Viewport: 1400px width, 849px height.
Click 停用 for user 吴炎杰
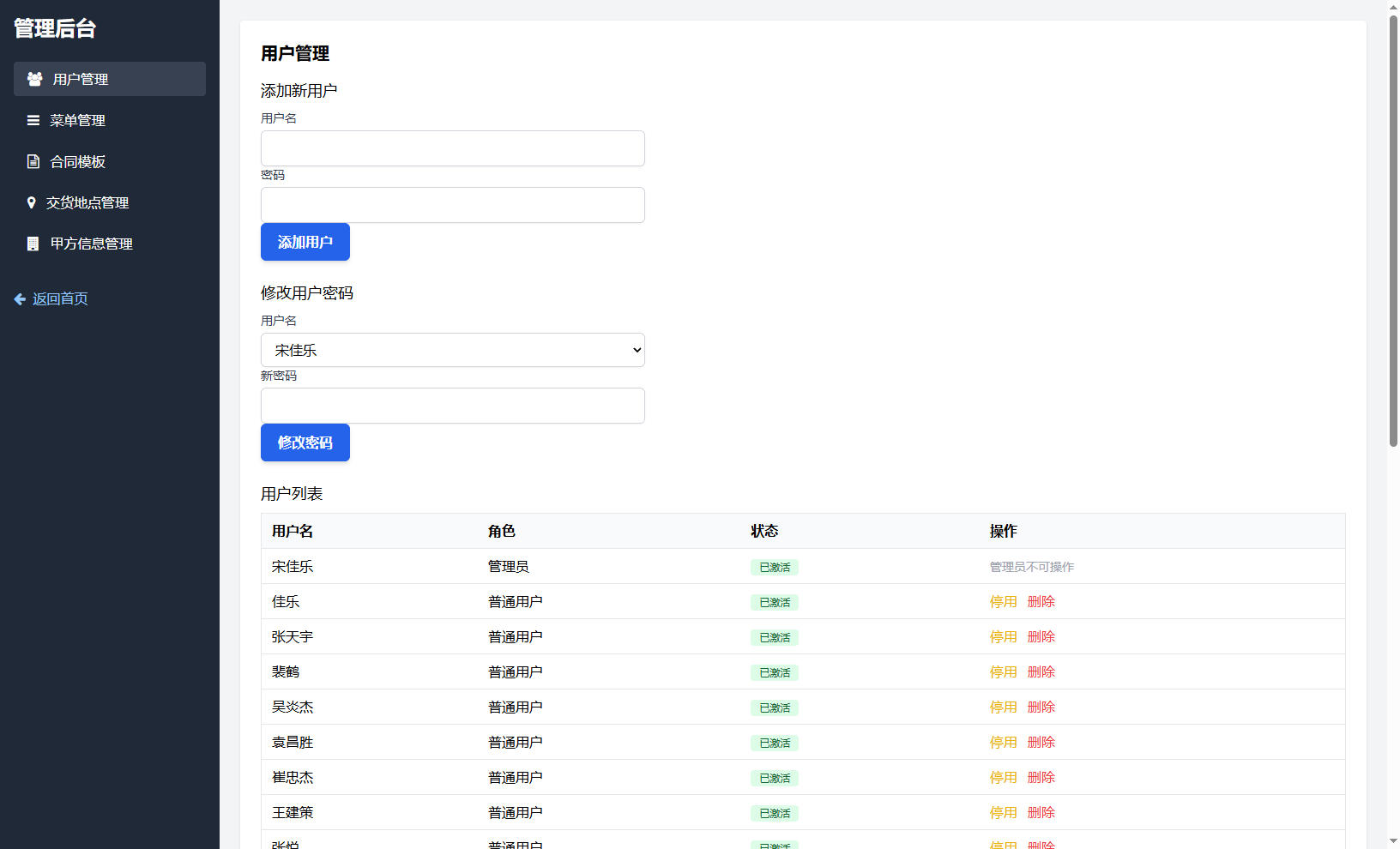click(x=1004, y=707)
